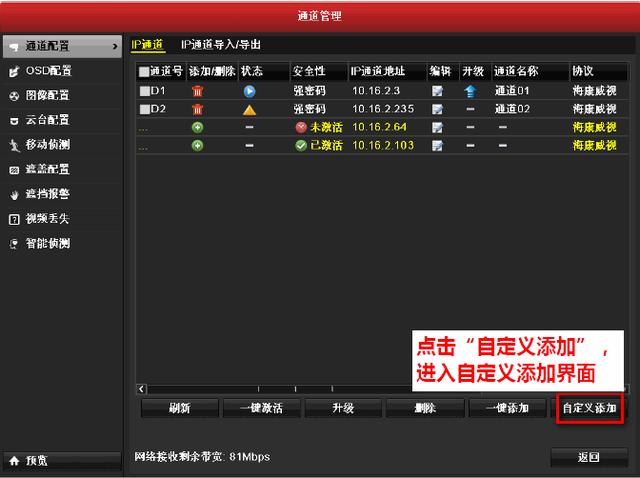Click the green activated icon for 10.16.2.103
The height and width of the screenshot is (478, 640).
pos(301,145)
